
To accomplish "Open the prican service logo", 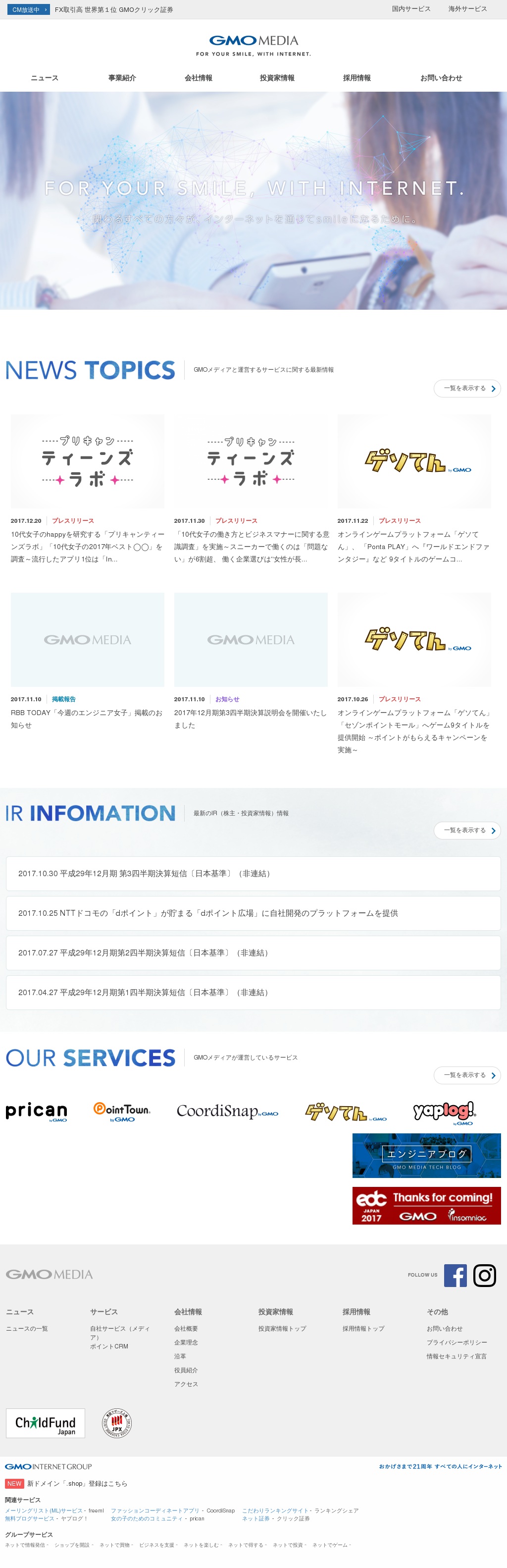I will coord(37,1112).
